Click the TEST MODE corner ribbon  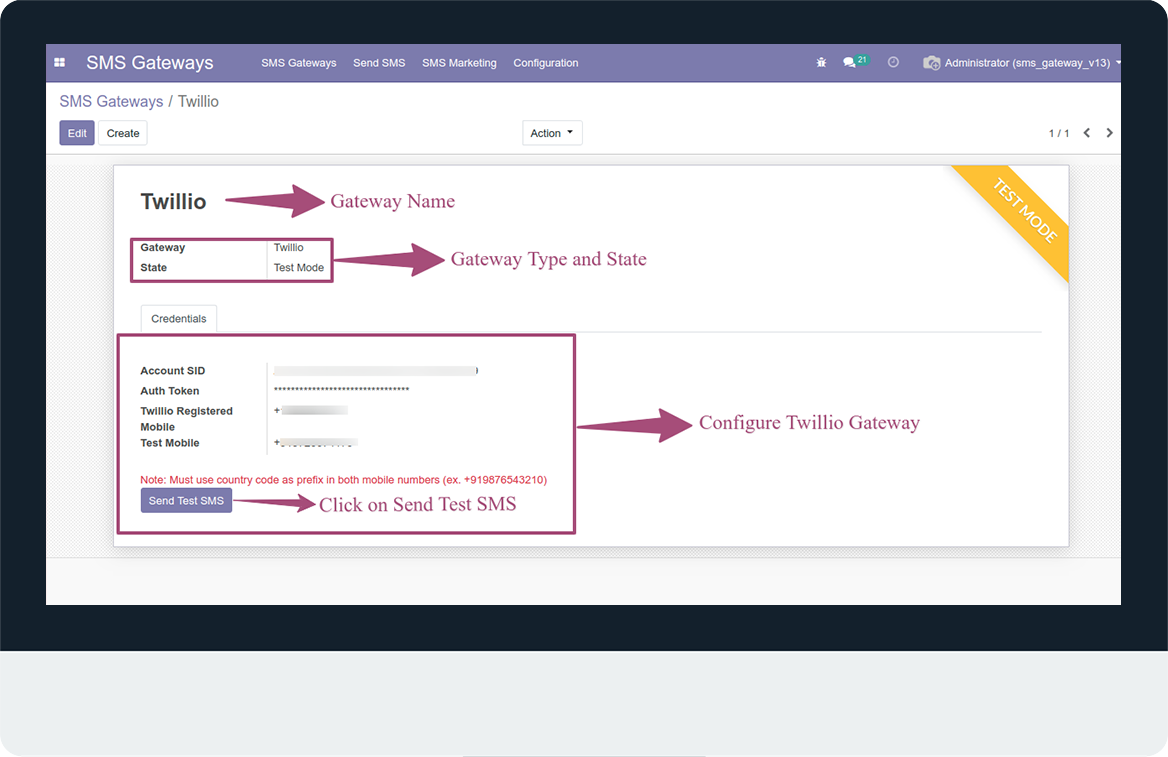(1025, 210)
